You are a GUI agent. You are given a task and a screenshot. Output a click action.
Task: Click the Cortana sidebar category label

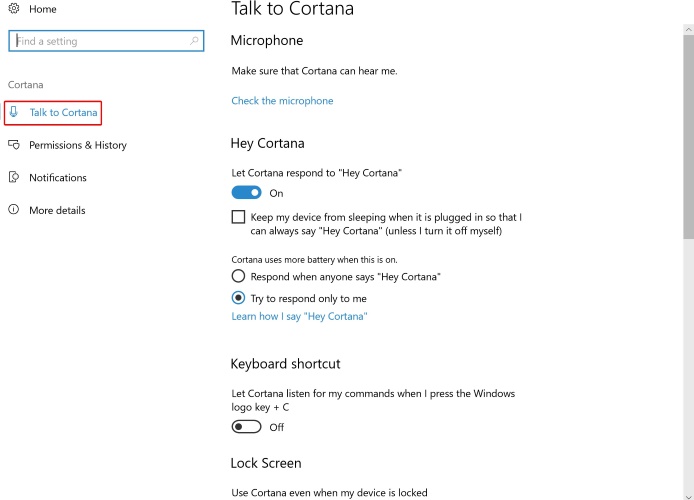[26, 85]
